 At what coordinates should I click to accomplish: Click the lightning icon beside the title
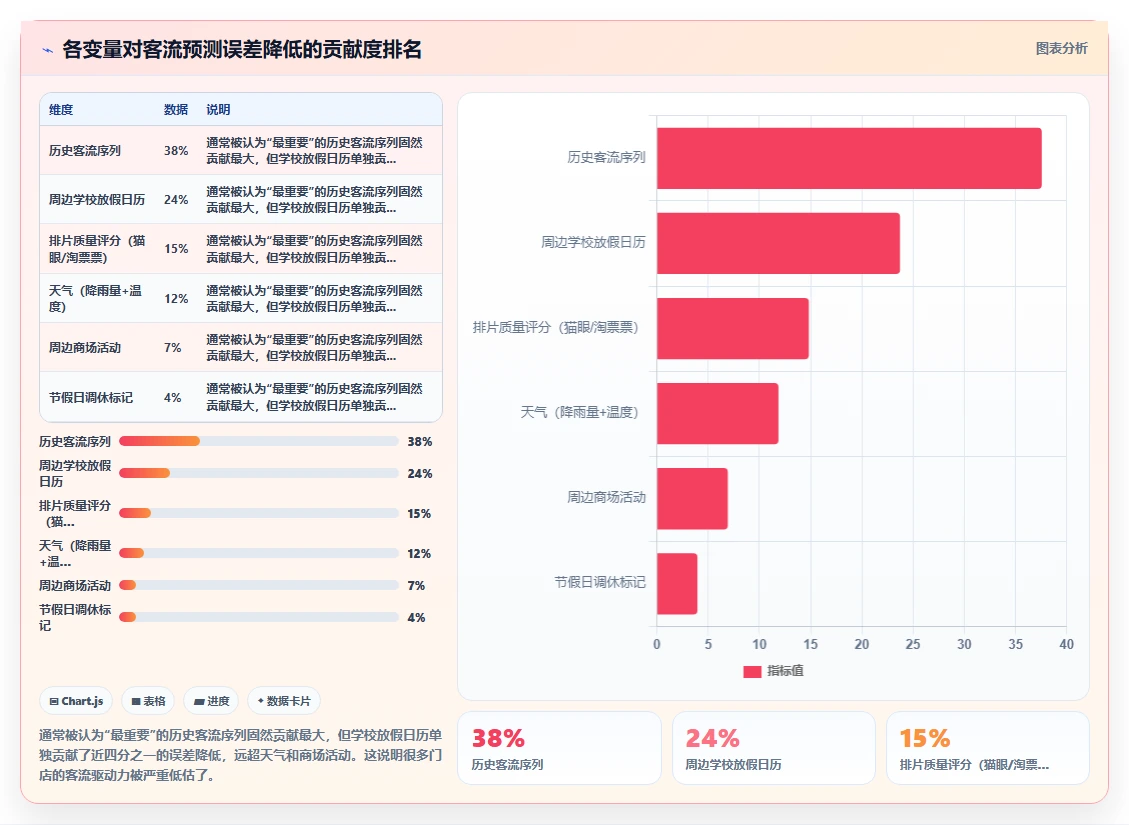pos(48,50)
